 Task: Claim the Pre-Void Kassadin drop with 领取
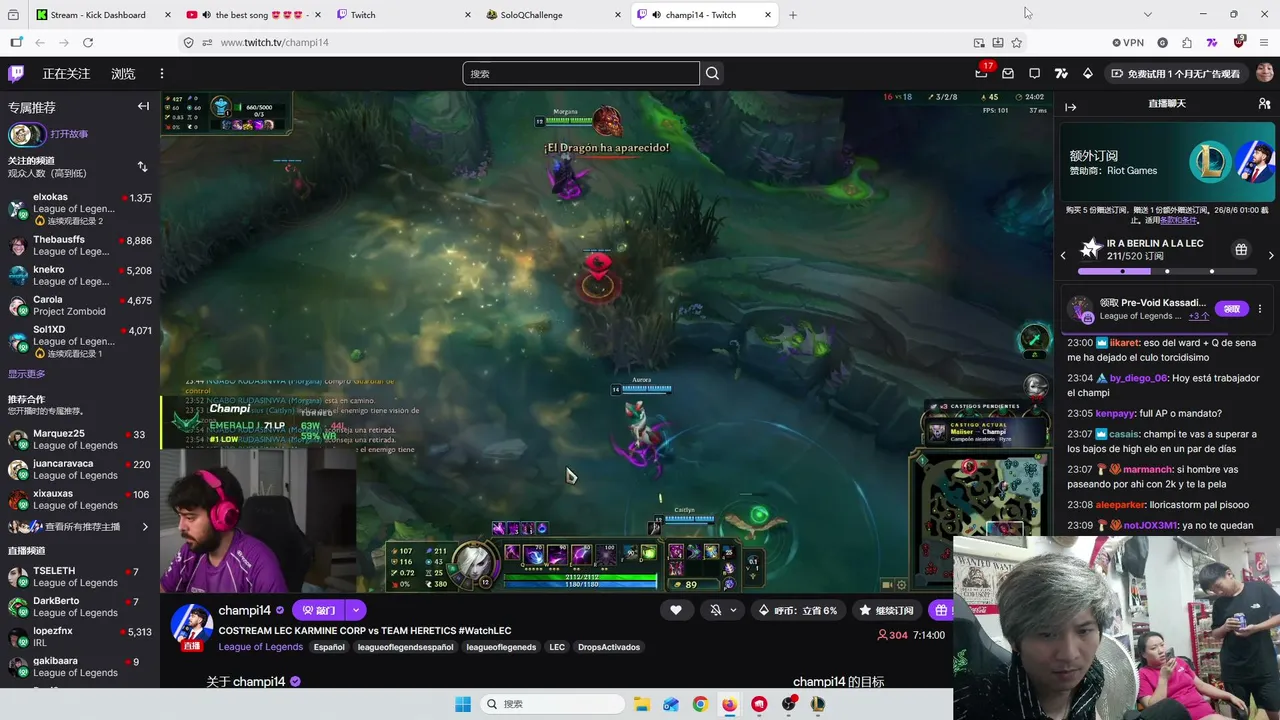(1232, 309)
